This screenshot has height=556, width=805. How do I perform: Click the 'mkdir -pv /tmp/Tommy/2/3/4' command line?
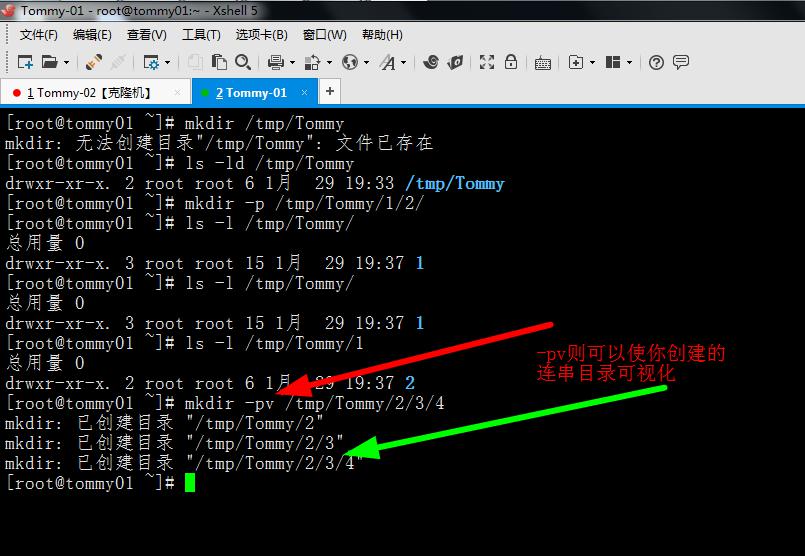pyautogui.click(x=225, y=403)
